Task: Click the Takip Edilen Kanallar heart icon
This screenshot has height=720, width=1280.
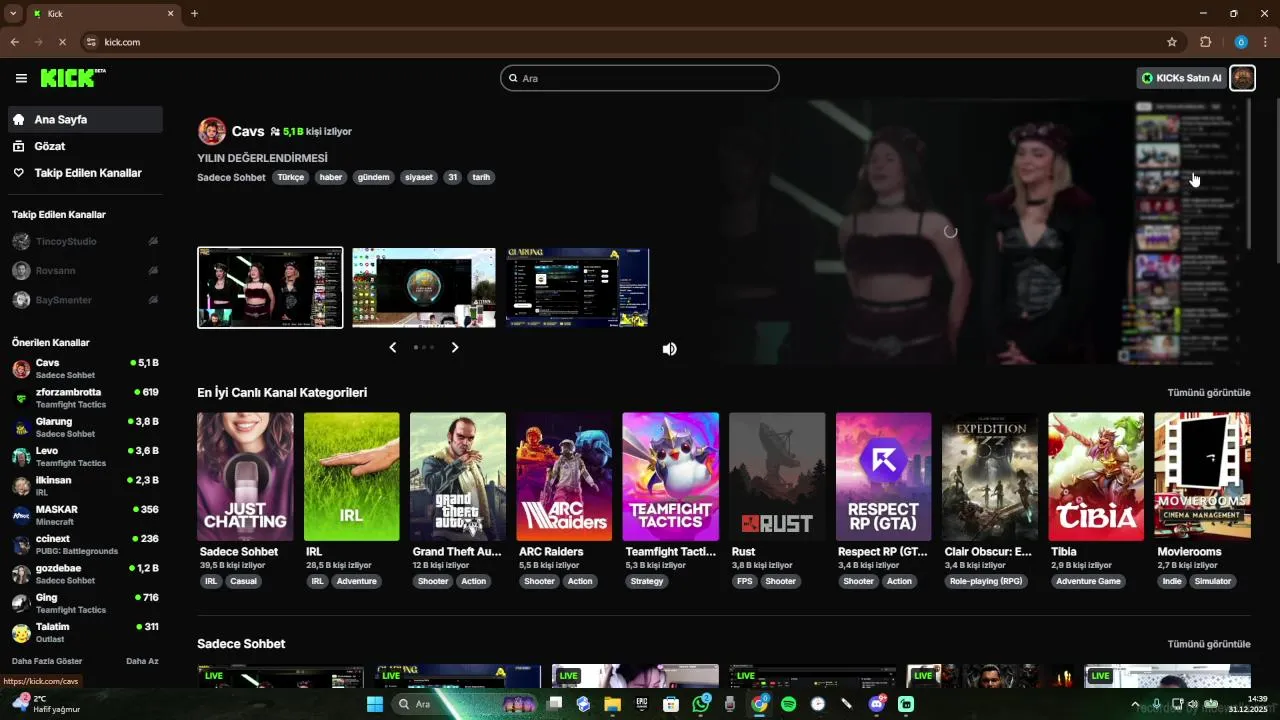Action: [19, 173]
